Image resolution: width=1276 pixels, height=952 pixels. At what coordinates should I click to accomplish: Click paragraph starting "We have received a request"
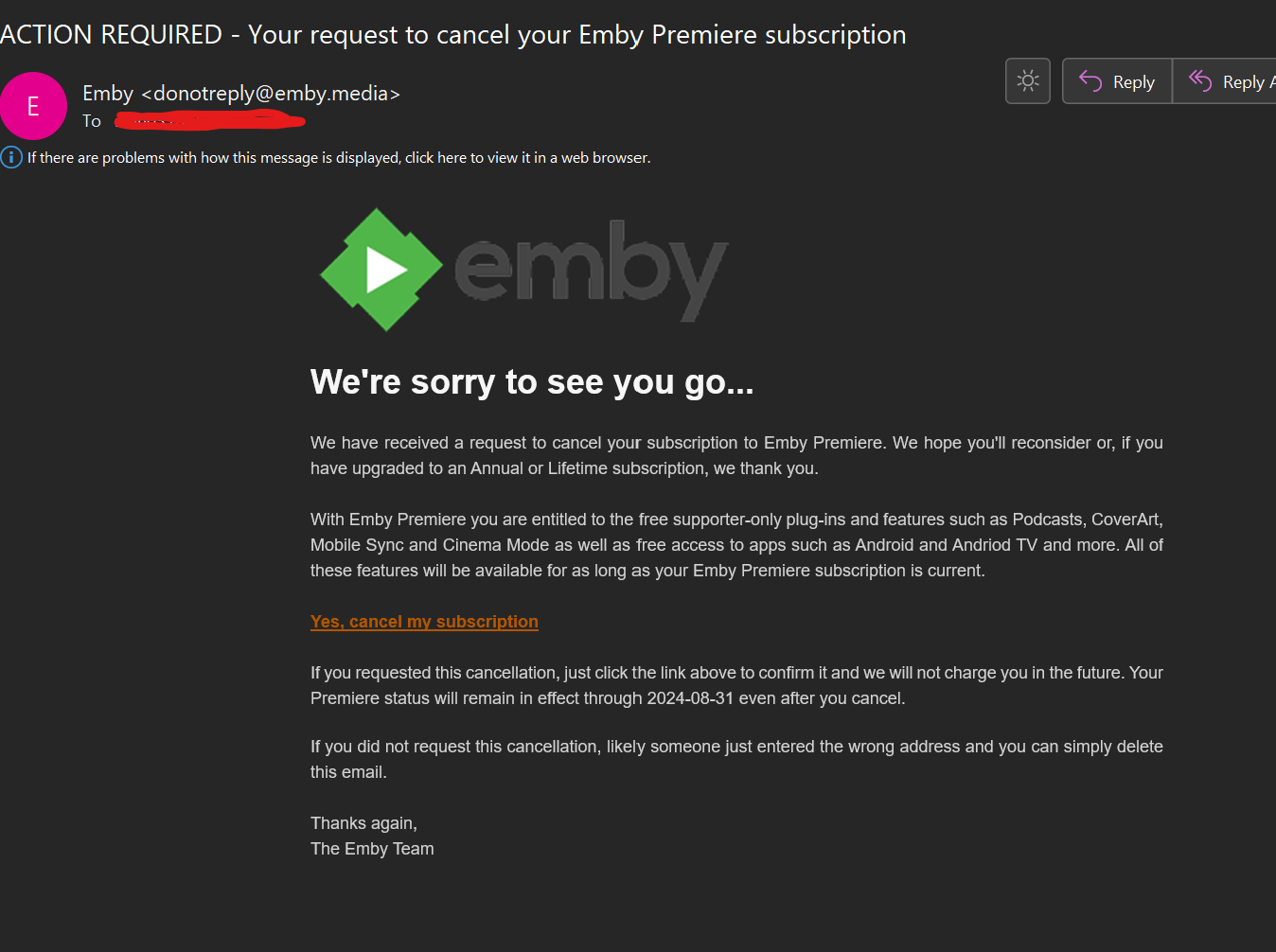736,455
